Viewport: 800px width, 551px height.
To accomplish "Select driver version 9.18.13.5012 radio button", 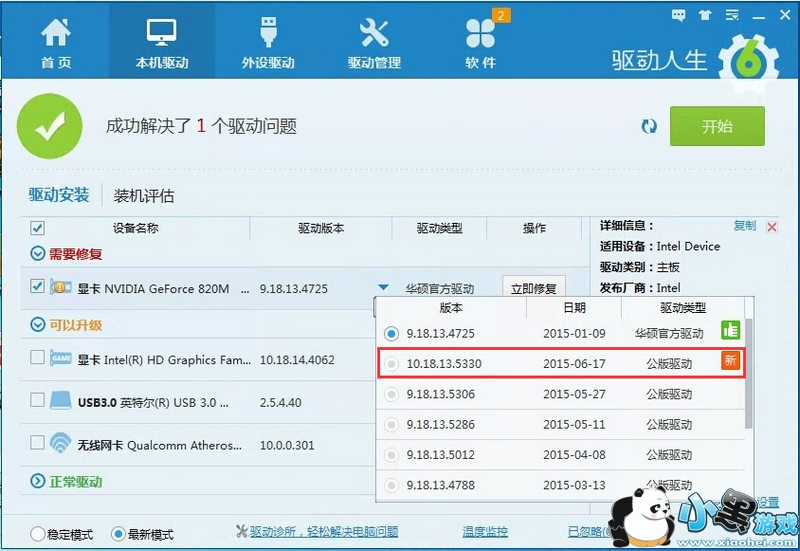I will (391, 455).
